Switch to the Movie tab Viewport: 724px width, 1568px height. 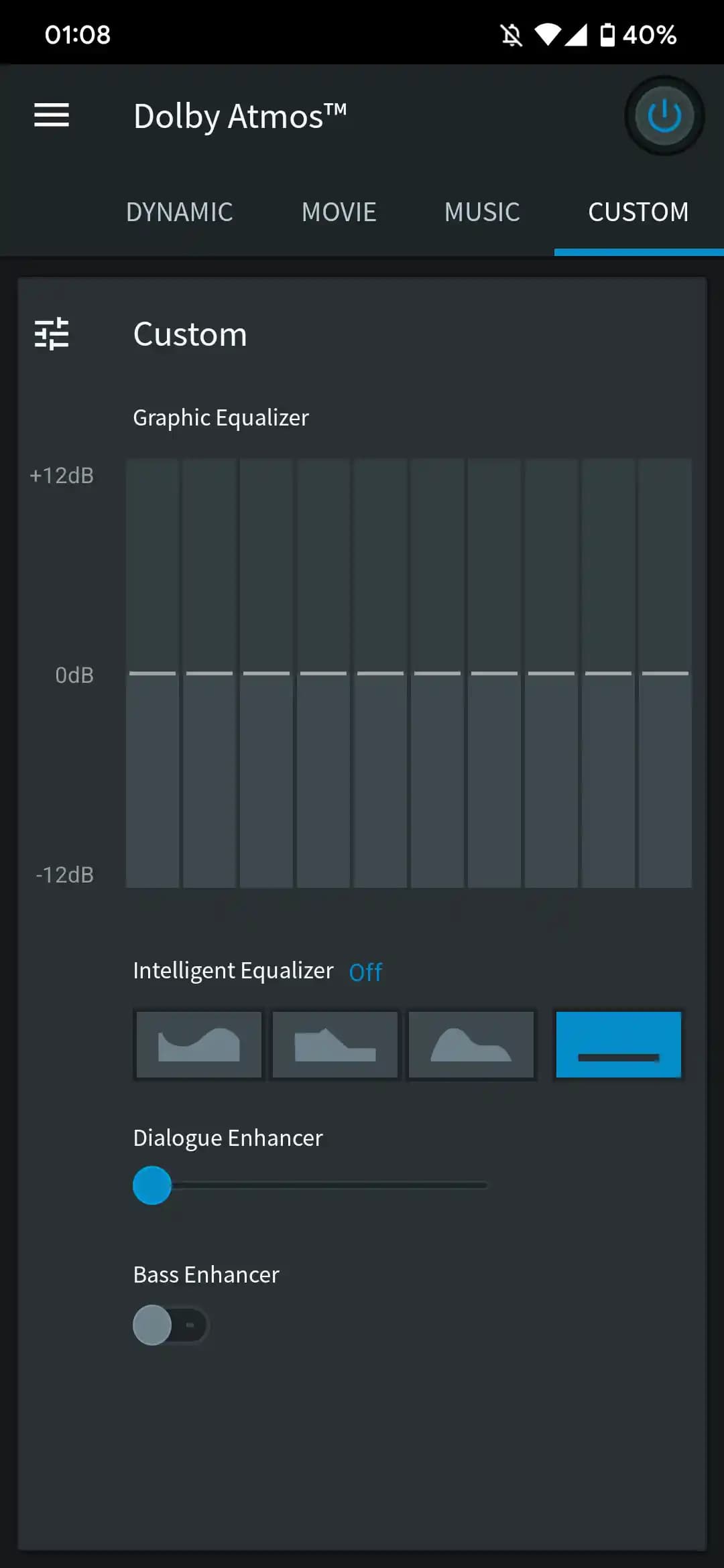coord(339,212)
